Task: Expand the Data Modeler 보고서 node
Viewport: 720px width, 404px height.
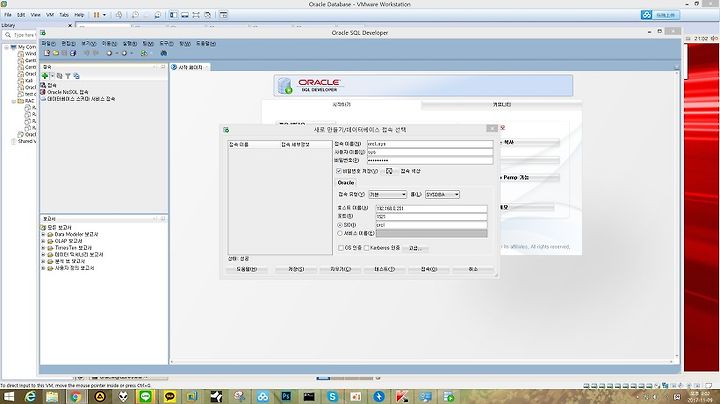Action: tap(43, 235)
